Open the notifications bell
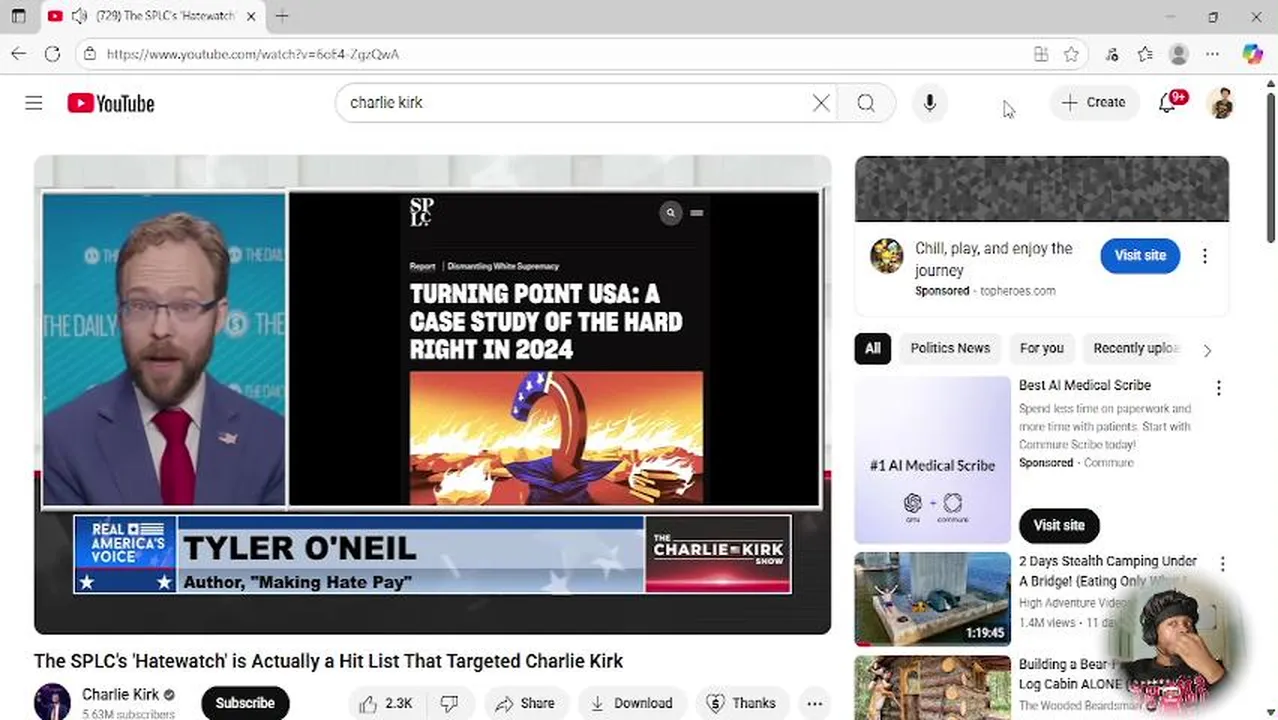 [1167, 103]
